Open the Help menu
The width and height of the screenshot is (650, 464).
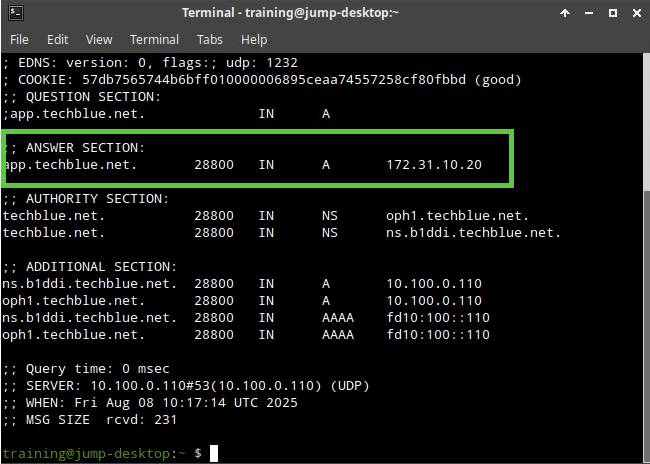(254, 40)
